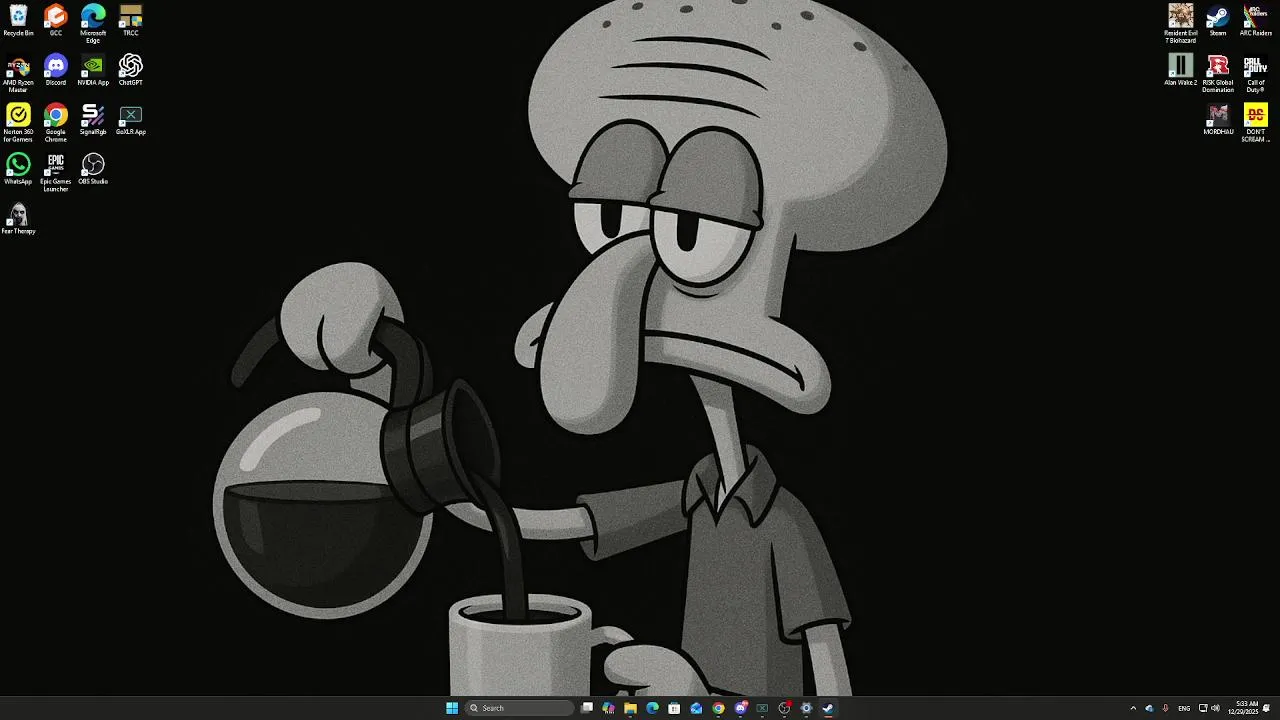Image resolution: width=1280 pixels, height=720 pixels.
Task: Open the volume tray icon
Action: click(1215, 708)
